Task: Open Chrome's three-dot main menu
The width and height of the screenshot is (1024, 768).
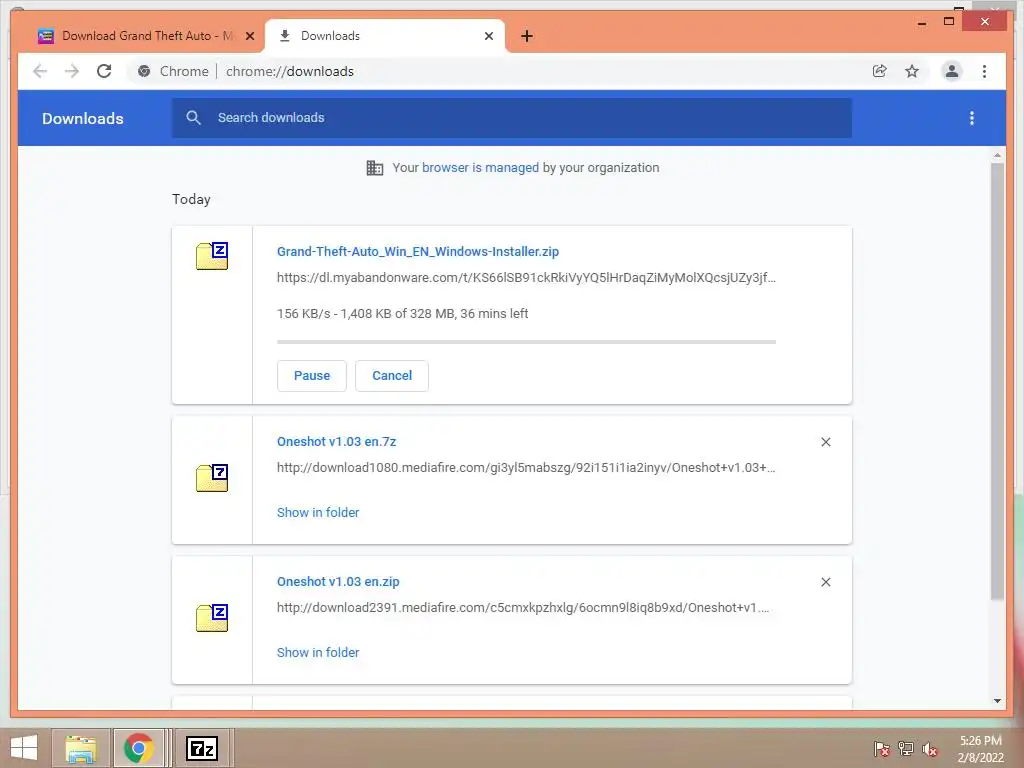Action: 984,71
